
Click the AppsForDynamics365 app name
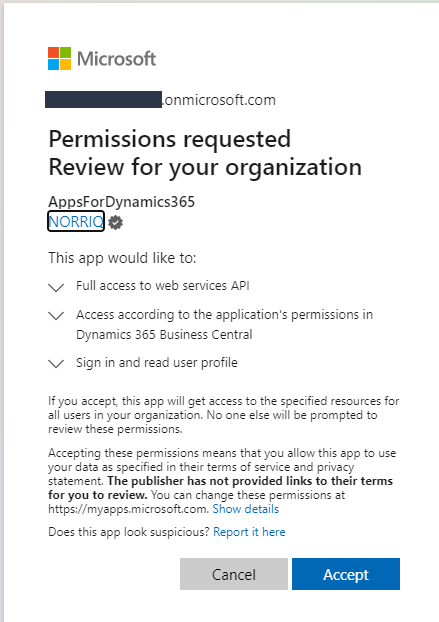click(x=121, y=202)
